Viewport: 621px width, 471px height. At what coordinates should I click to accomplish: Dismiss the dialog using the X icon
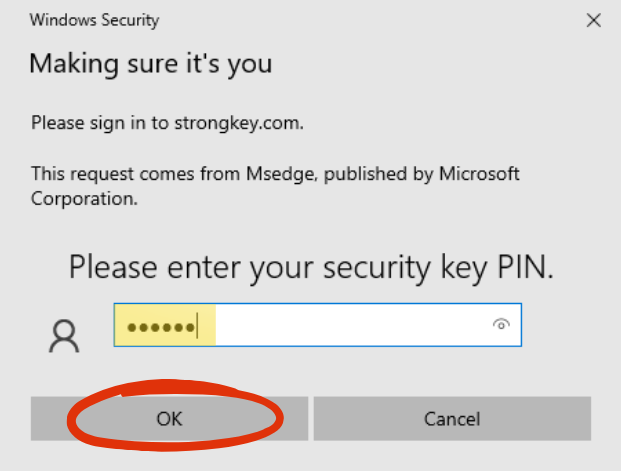[x=594, y=20]
